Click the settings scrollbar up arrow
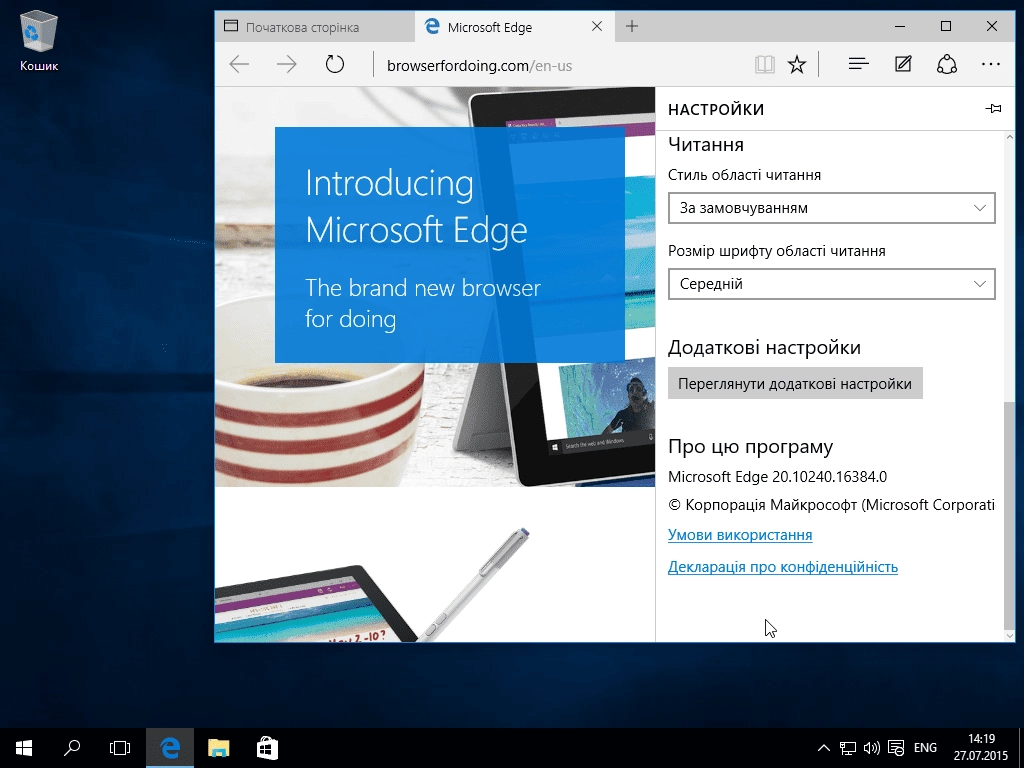 coord(1010,137)
